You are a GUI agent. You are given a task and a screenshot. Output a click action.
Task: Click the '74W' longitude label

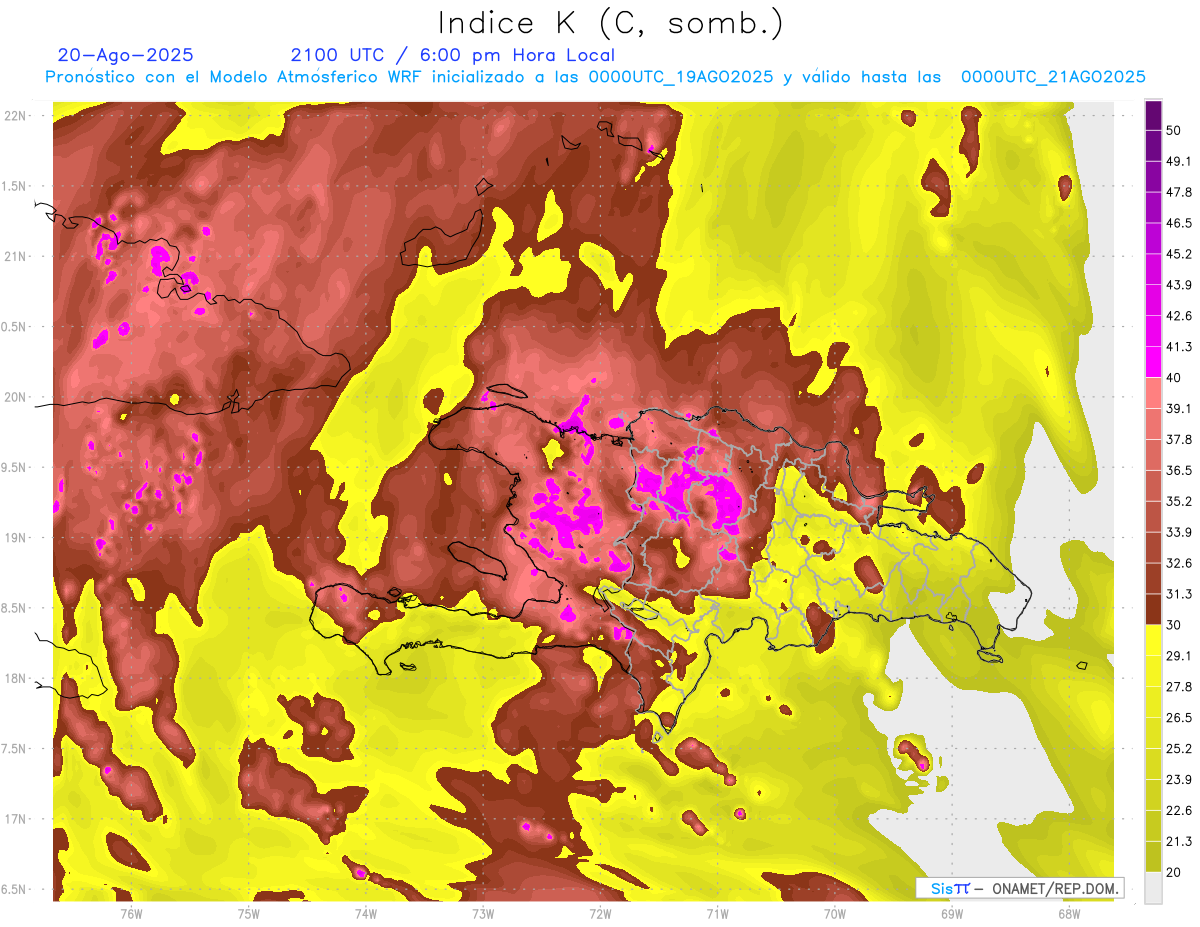coord(365,913)
